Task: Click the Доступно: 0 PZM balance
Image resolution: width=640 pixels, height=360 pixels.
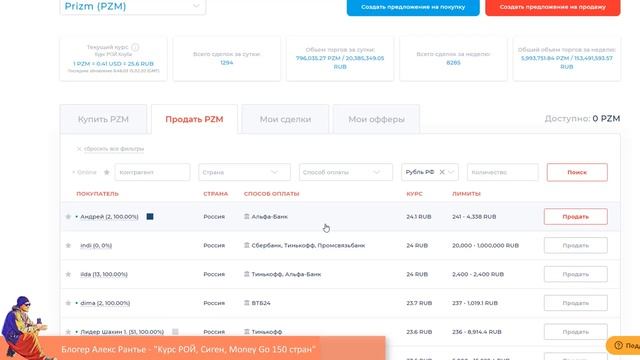Action: pos(582,119)
